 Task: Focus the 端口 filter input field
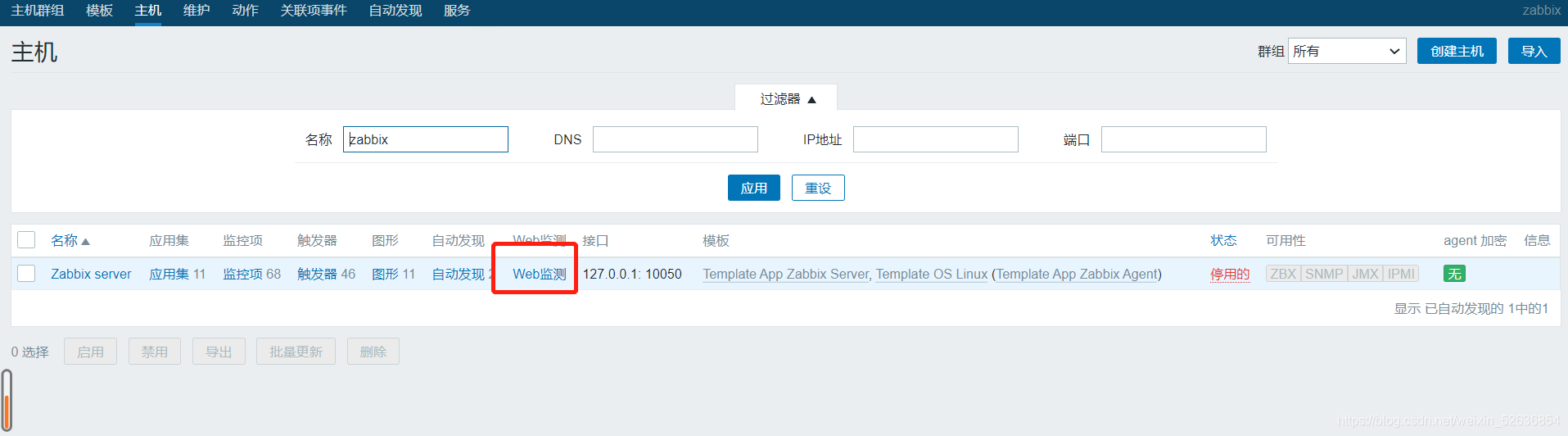[x=1184, y=139]
